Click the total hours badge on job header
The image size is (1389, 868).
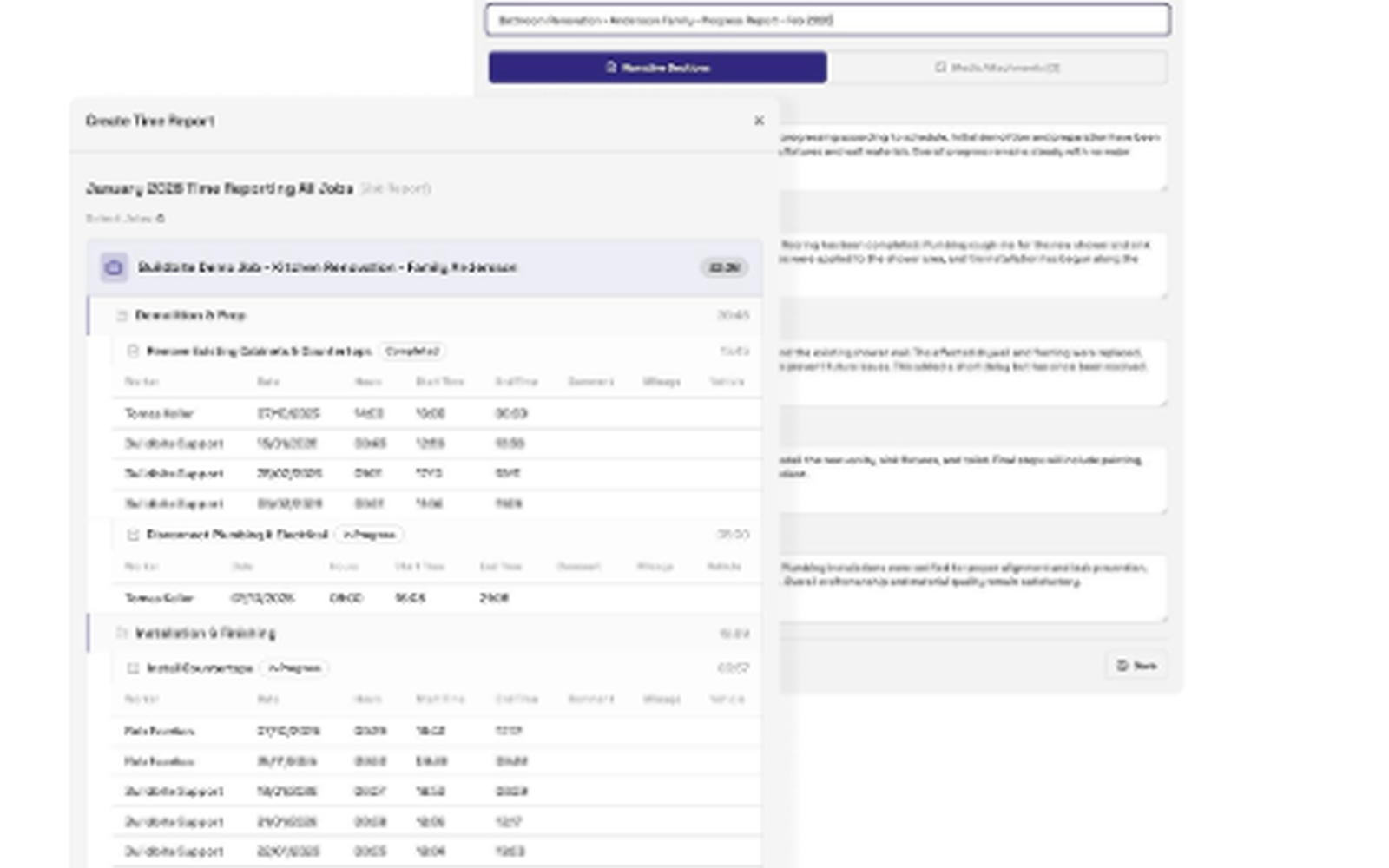(723, 267)
